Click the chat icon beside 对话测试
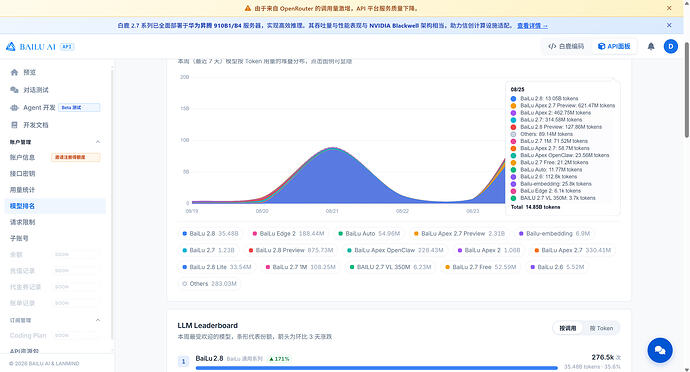 pos(14,90)
